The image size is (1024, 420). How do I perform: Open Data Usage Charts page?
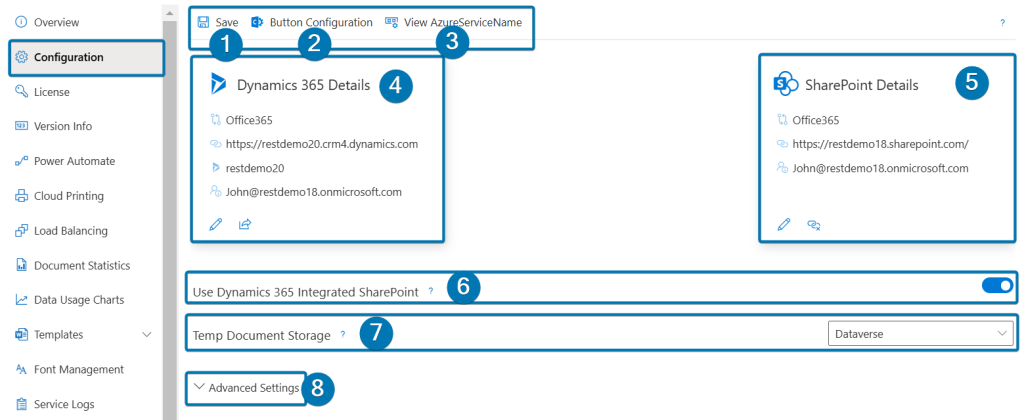pyautogui.click(x=81, y=300)
